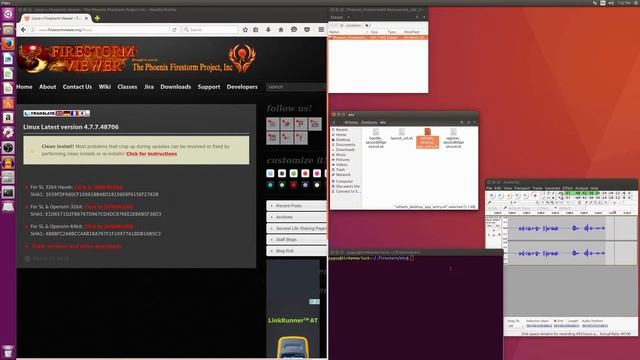Screen dimensions: 640x360
Task: Expand the Archives section
Action: (x=296, y=217)
